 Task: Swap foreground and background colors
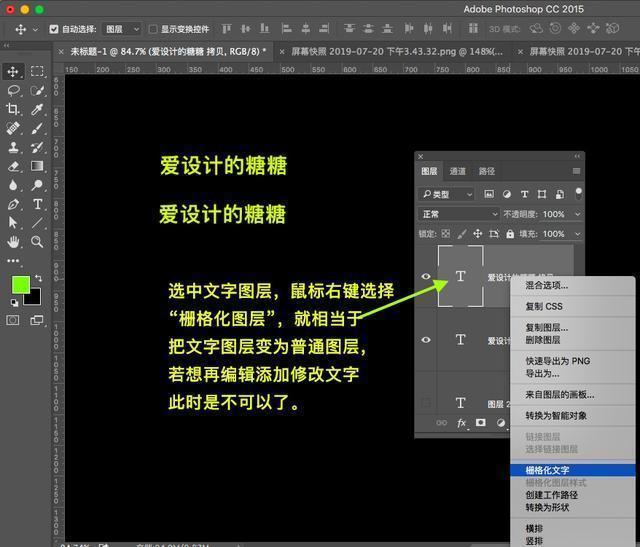click(38, 278)
